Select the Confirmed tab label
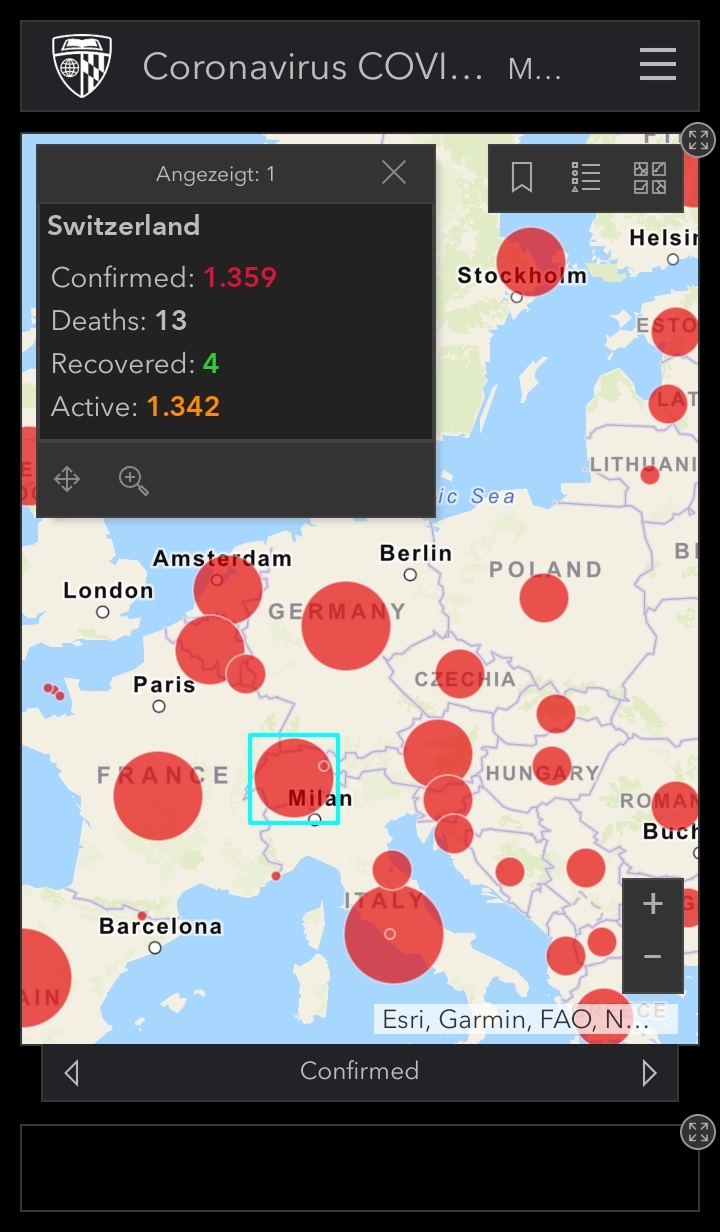 pos(359,1071)
